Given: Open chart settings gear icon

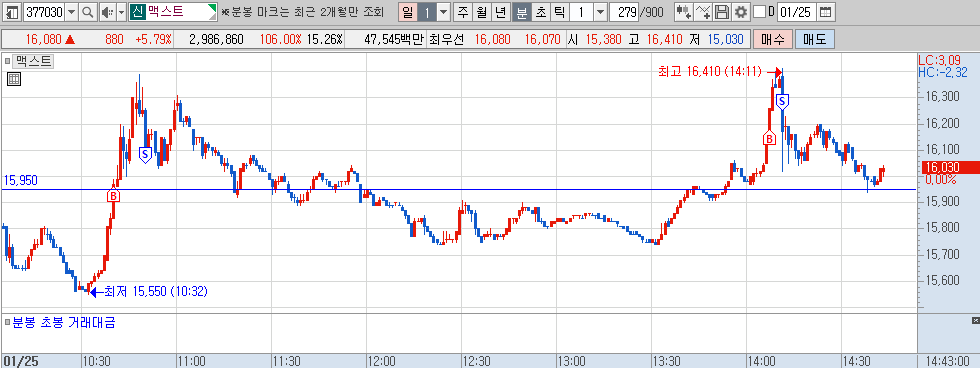Looking at the screenshot, I should pos(741,11).
